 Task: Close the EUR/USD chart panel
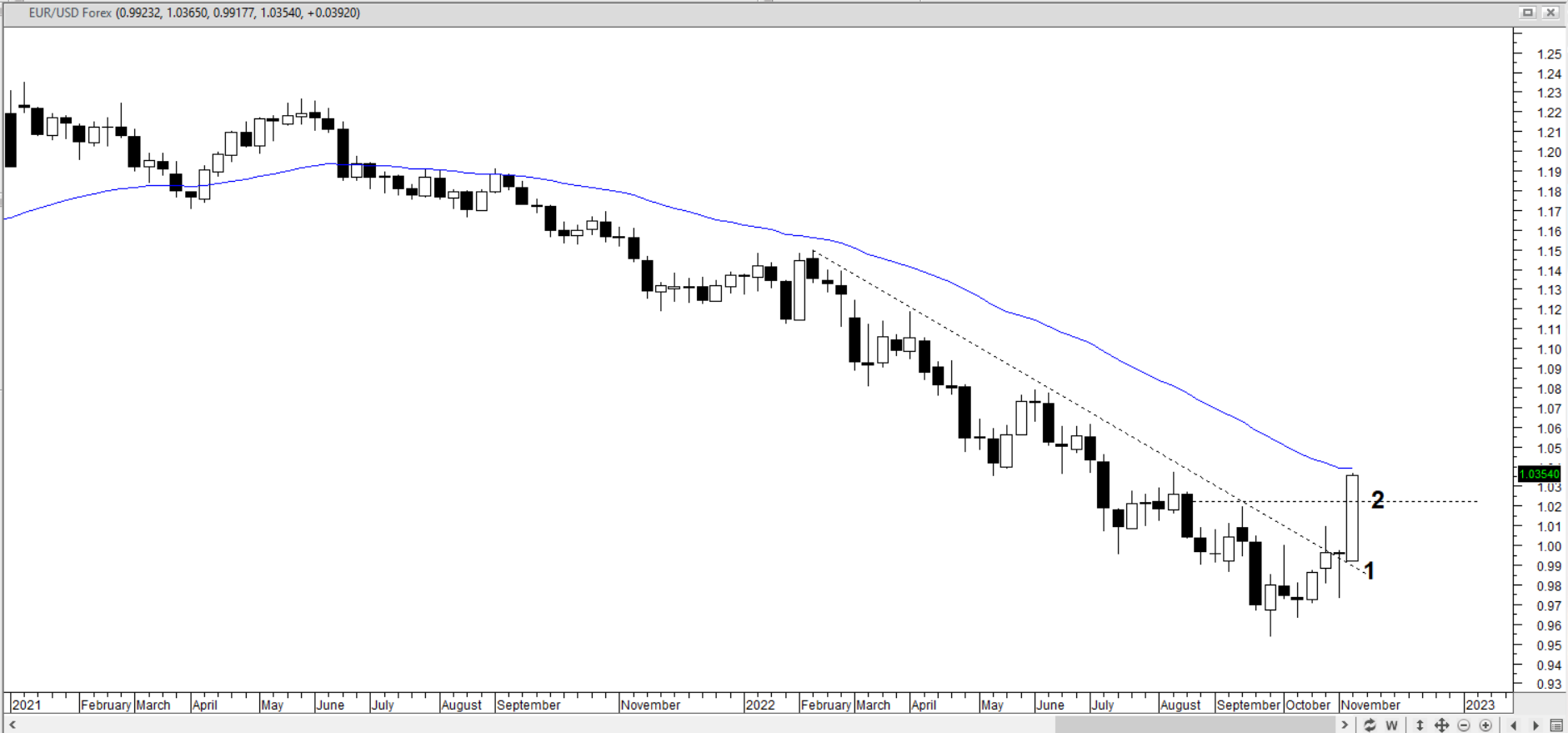click(x=1550, y=13)
